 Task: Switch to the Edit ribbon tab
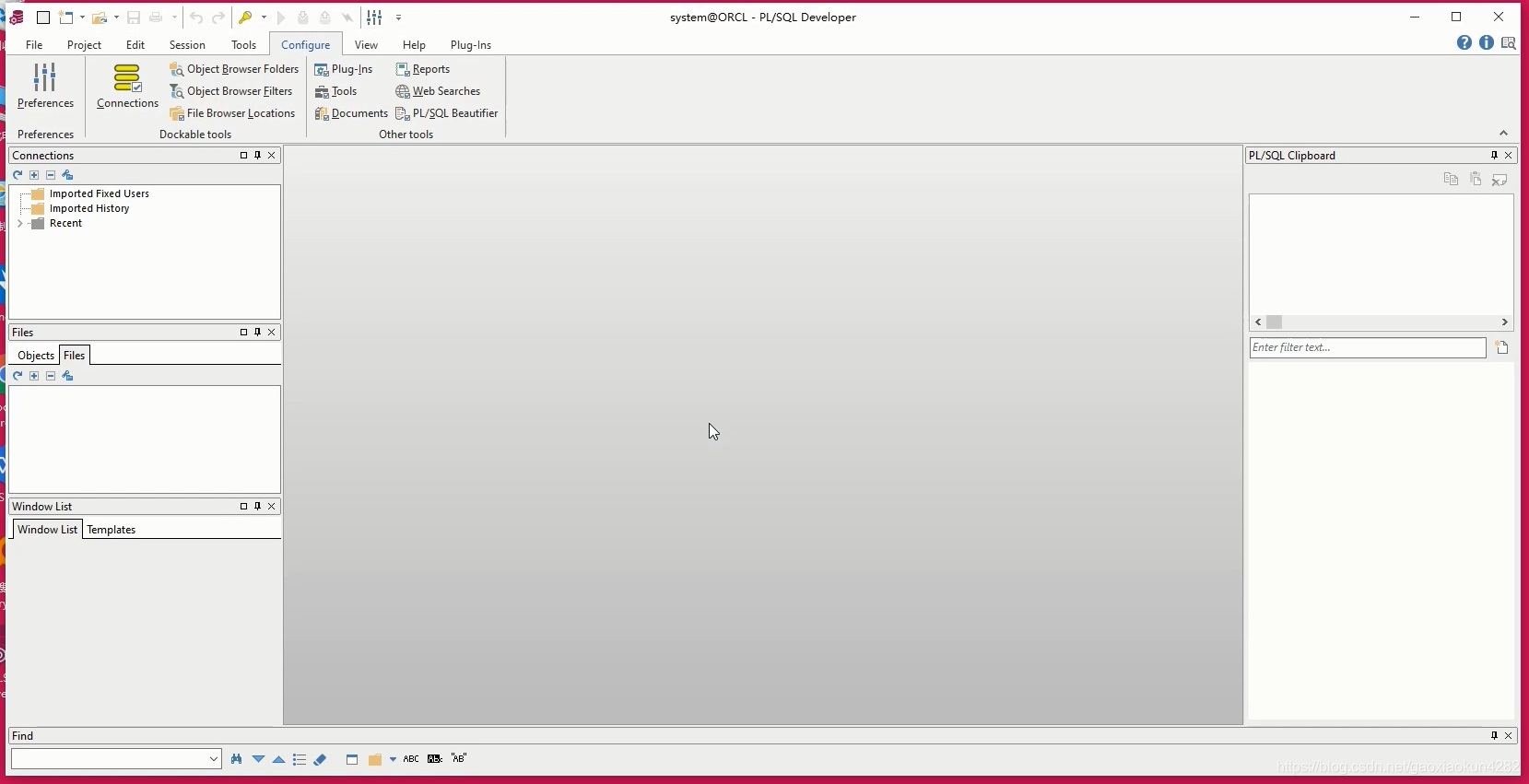coord(135,44)
